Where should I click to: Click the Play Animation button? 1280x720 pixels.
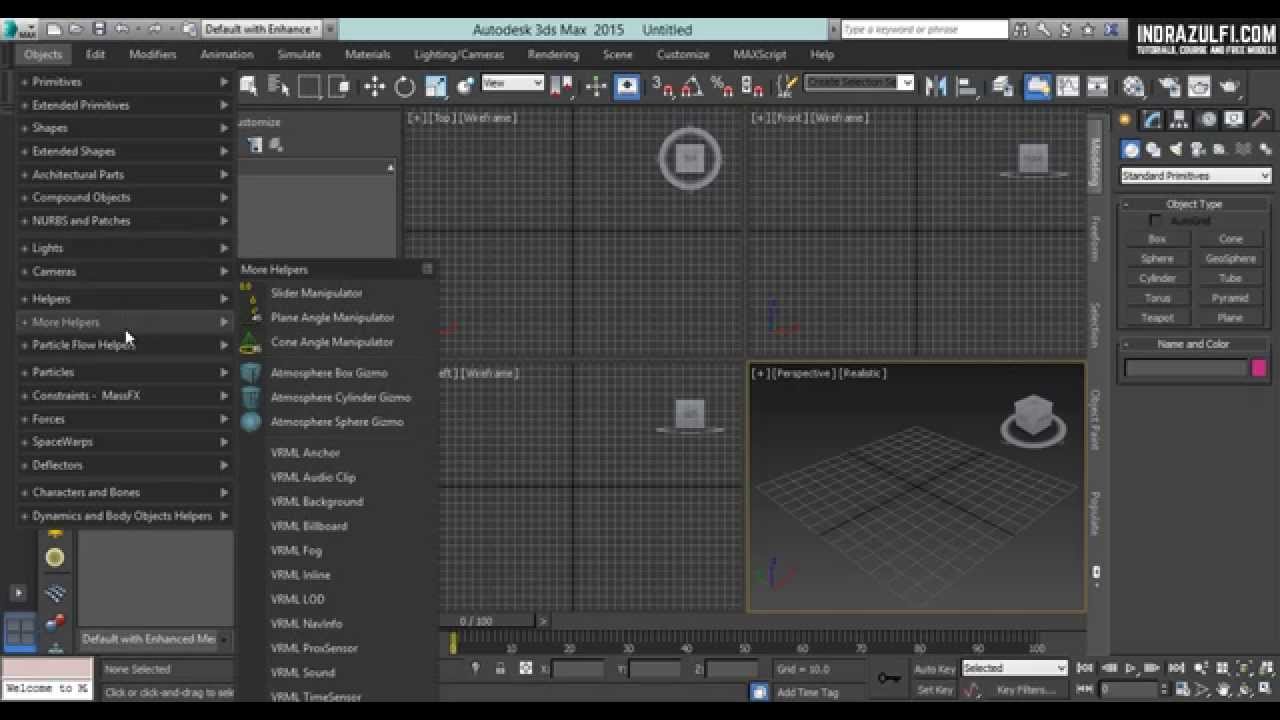[x=1131, y=668]
